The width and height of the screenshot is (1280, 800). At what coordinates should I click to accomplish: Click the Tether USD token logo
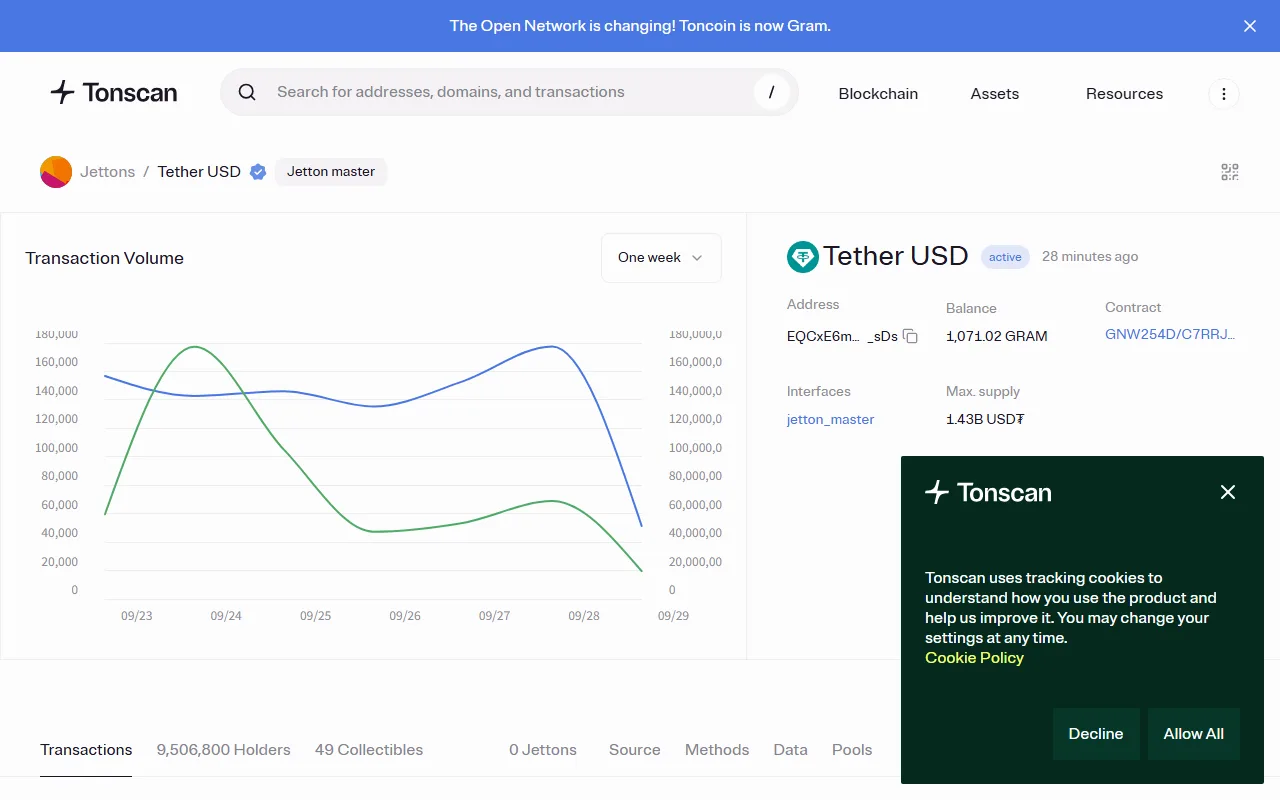coord(803,257)
